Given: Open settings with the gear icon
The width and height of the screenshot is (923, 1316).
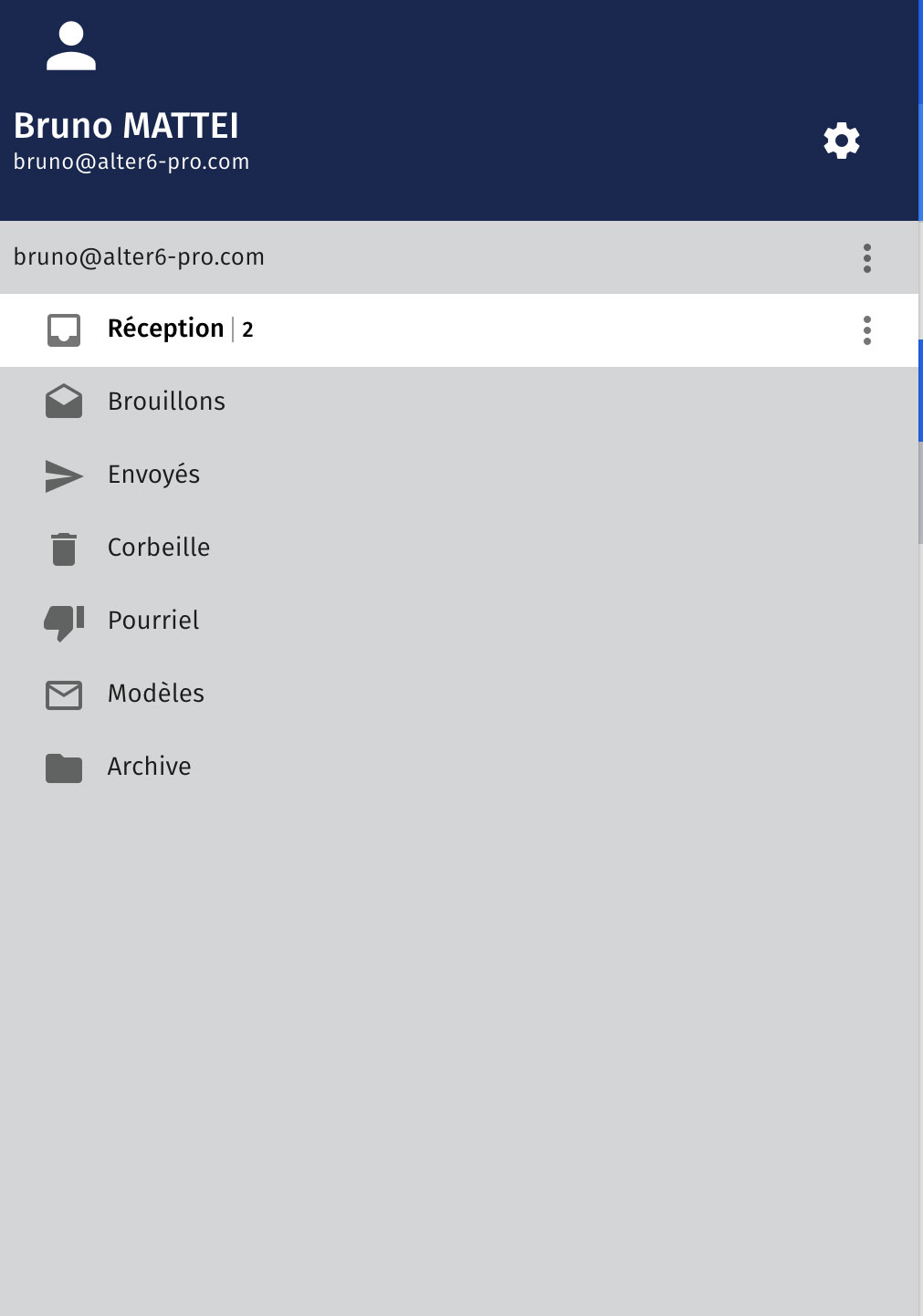Looking at the screenshot, I should (841, 141).
